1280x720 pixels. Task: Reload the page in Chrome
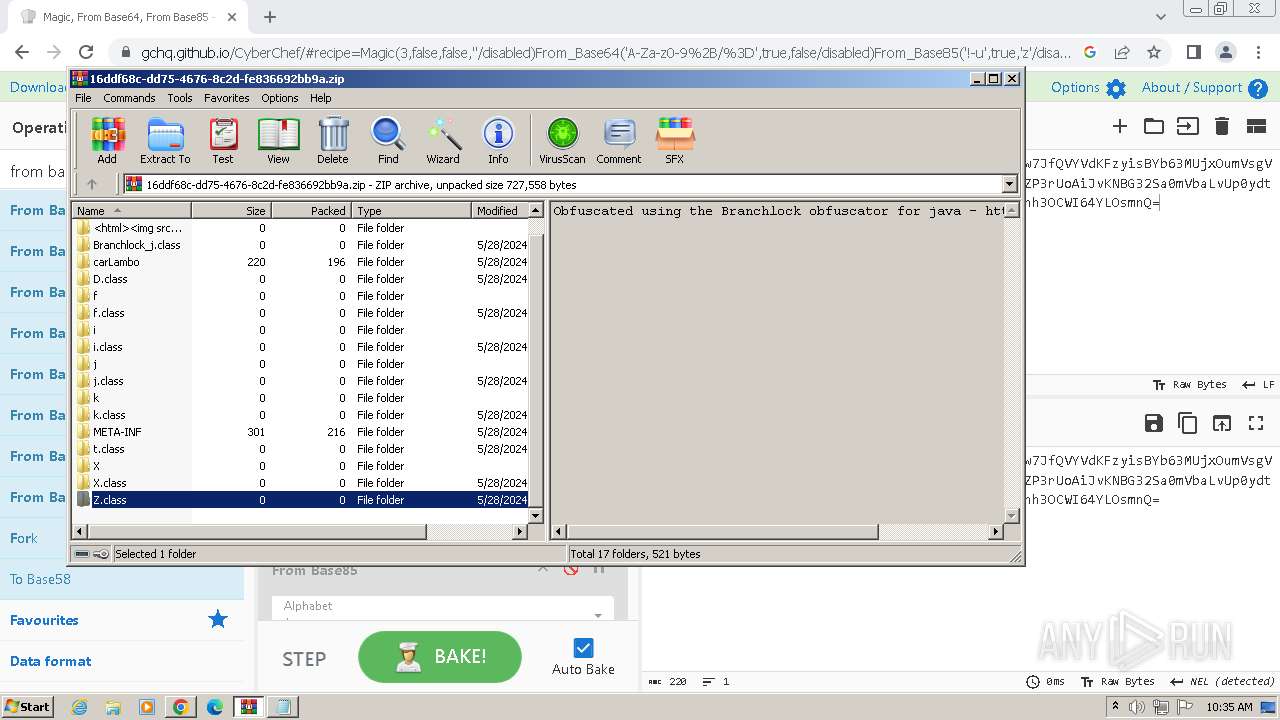pyautogui.click(x=86, y=52)
